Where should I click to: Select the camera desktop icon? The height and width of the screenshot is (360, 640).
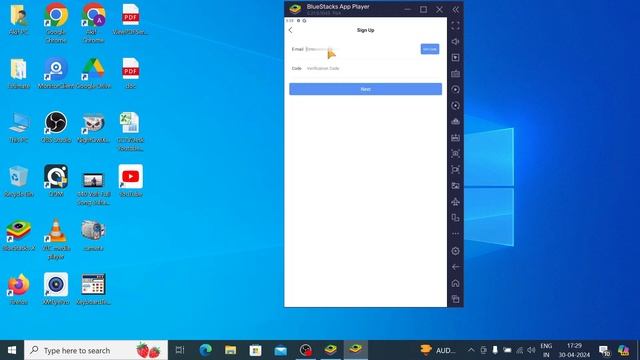click(x=93, y=235)
